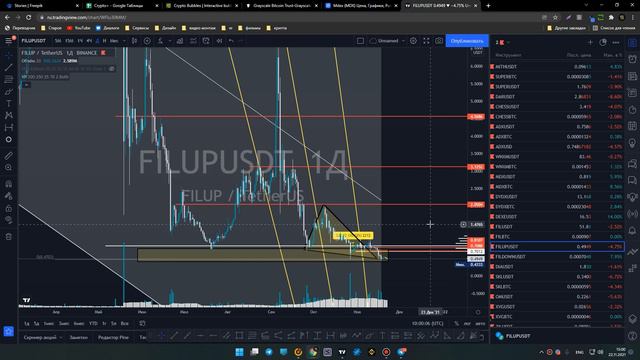The width and height of the screenshot is (640, 360).
Task: Open the bar replay tool
Action: coord(219,41)
